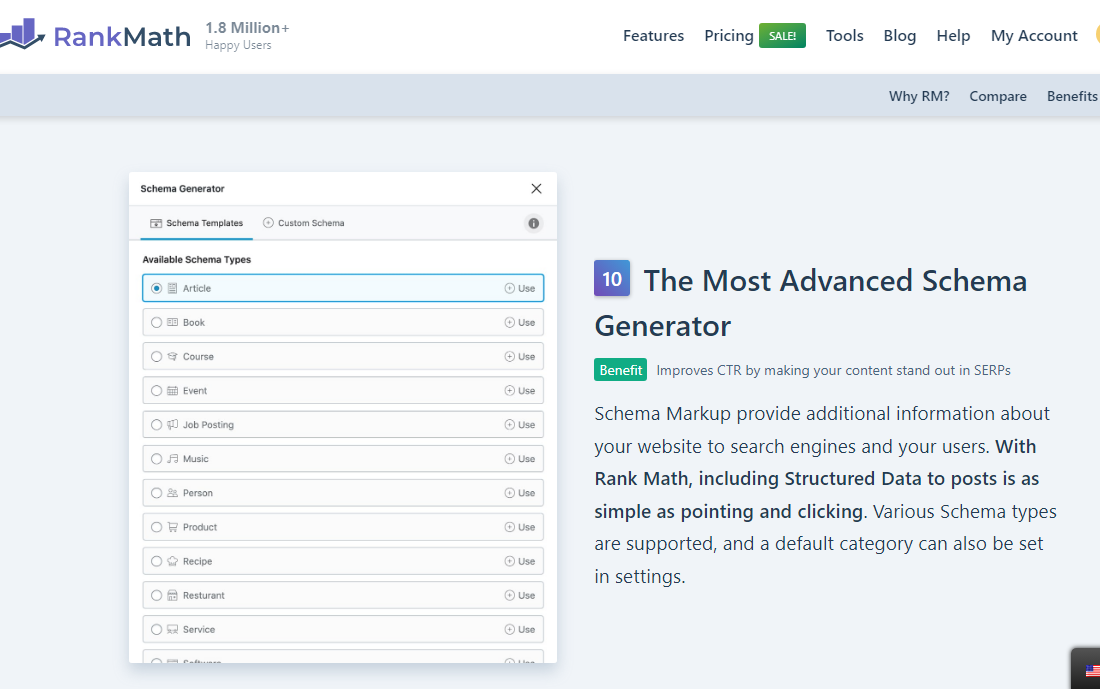Screen dimensions: 1100x689
Task: Click the language flag selector
Action: click(x=1092, y=670)
